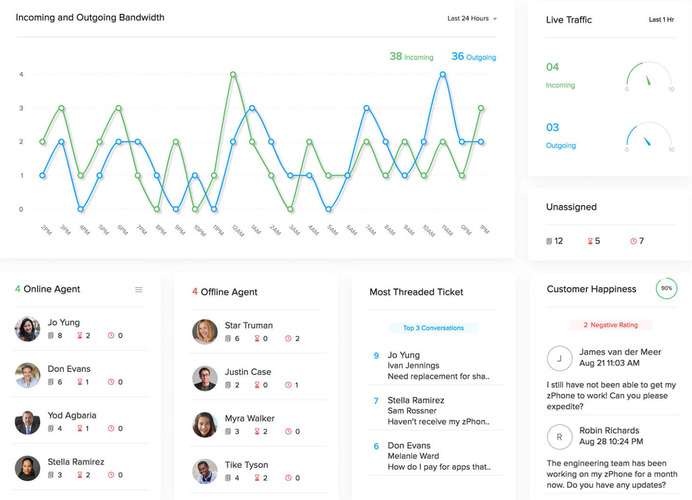The image size is (692, 500).
Task: Click Jo Yung's avatar in Online Agent
Action: pos(27,329)
